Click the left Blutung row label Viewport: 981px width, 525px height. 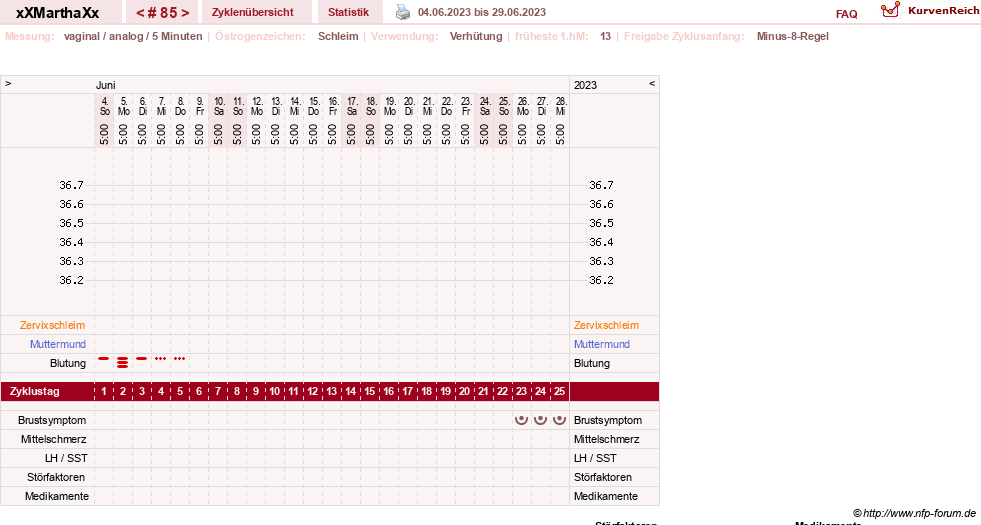[x=68, y=363]
